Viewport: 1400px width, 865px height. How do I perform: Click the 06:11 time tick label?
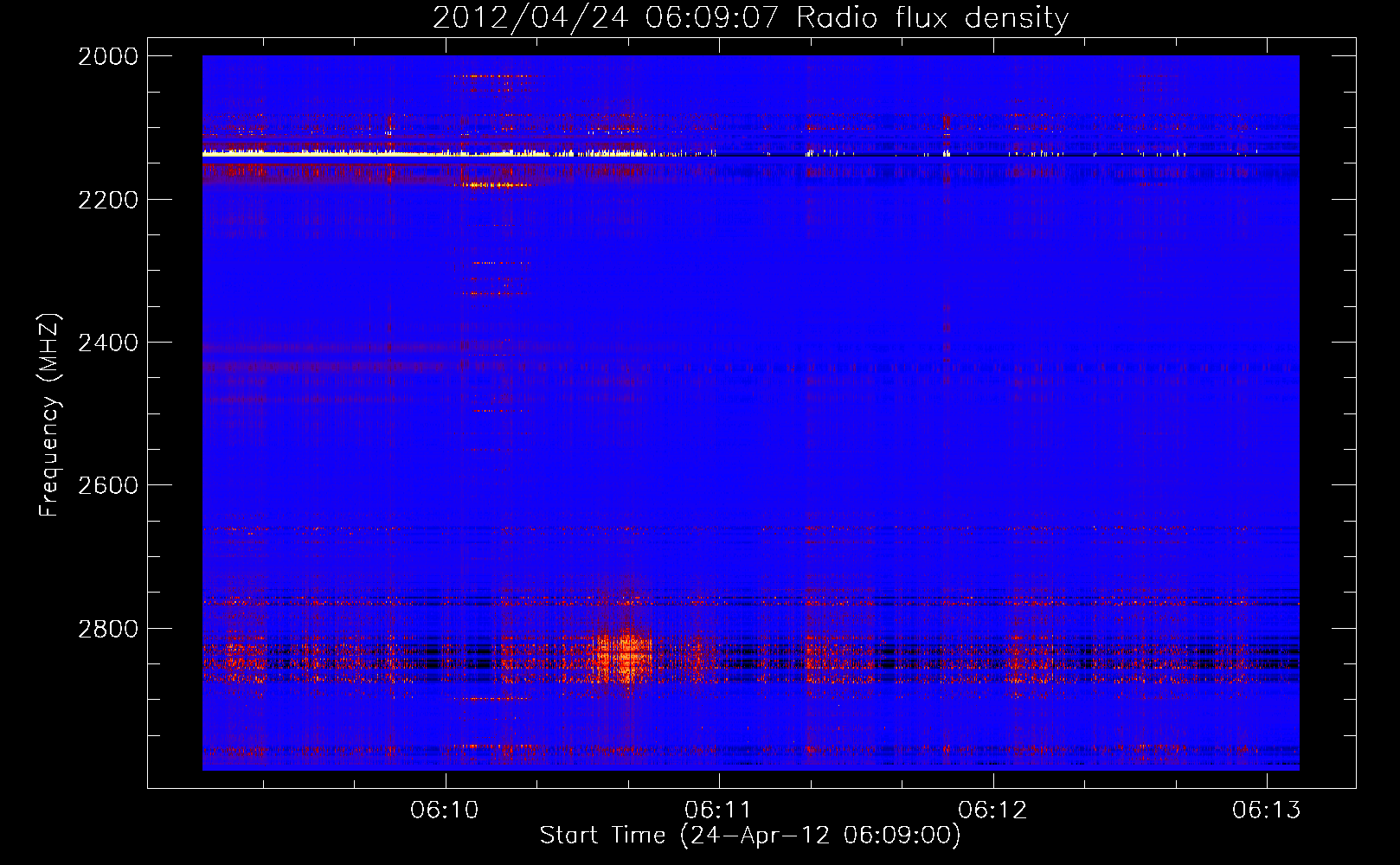point(718,810)
